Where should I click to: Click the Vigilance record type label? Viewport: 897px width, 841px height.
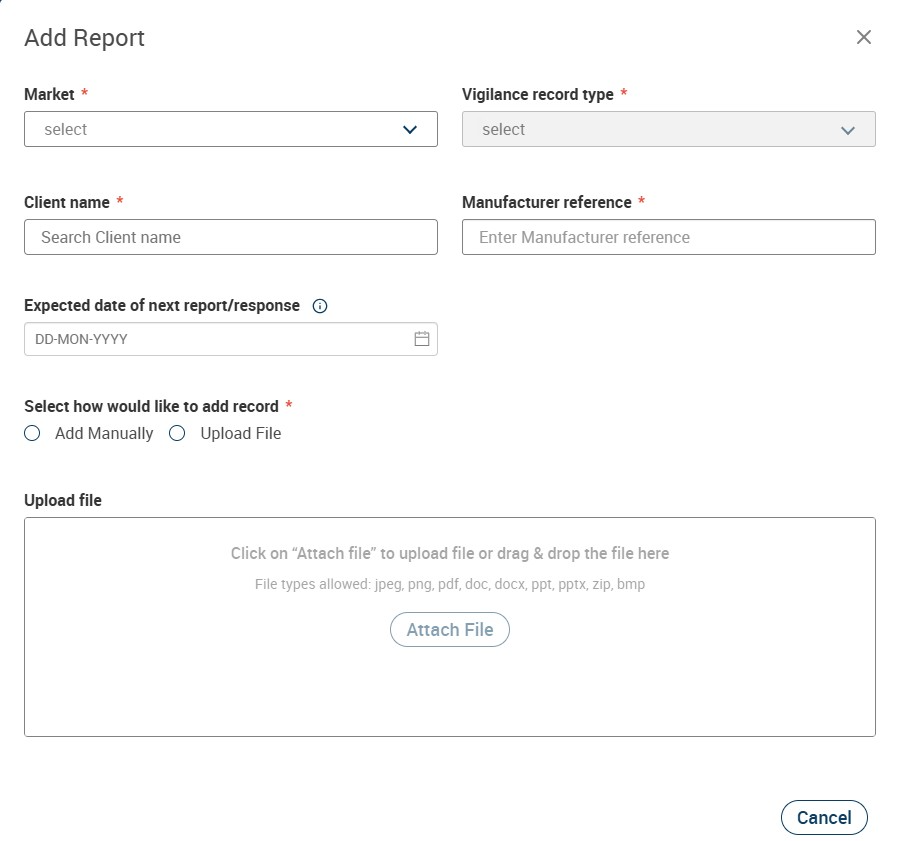pyautogui.click(x=538, y=94)
